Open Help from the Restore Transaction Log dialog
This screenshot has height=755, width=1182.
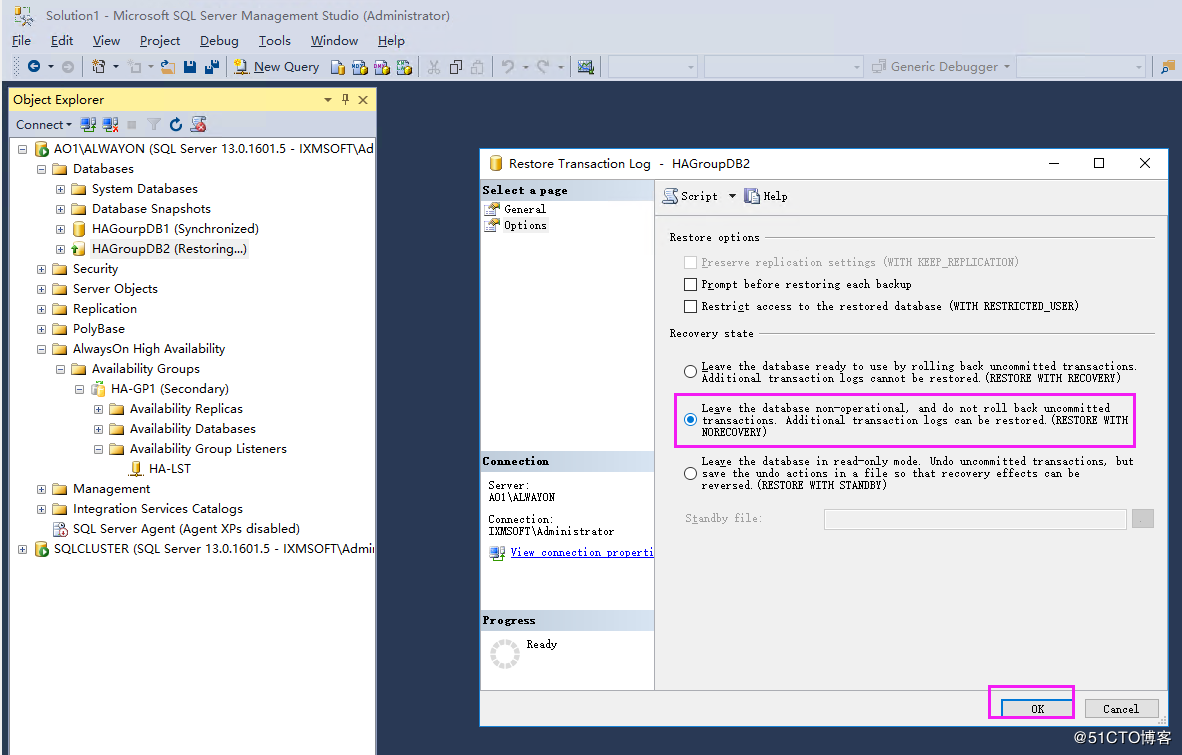click(x=765, y=195)
